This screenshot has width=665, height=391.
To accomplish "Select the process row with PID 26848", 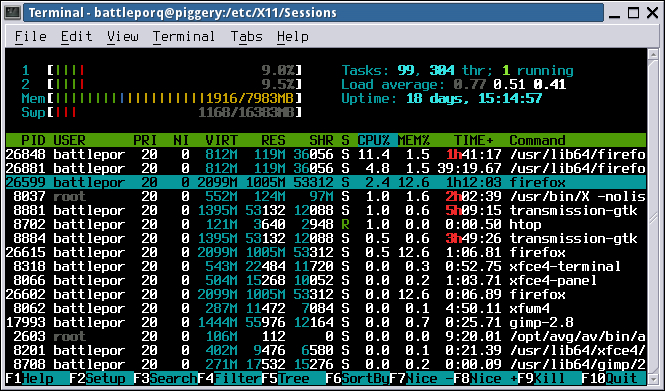I will click(326, 154).
